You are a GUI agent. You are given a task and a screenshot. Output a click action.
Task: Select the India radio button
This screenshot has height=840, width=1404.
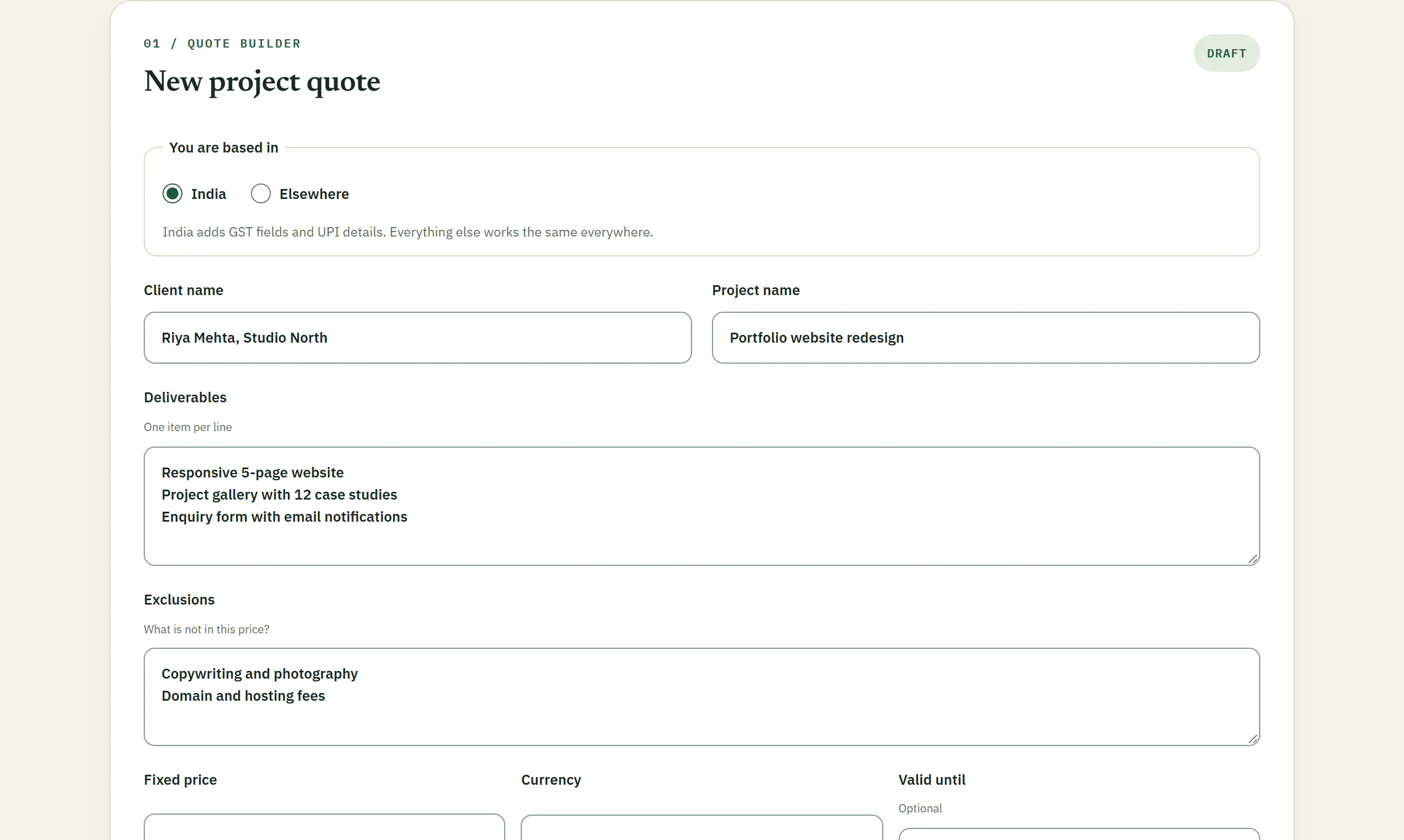coord(172,193)
